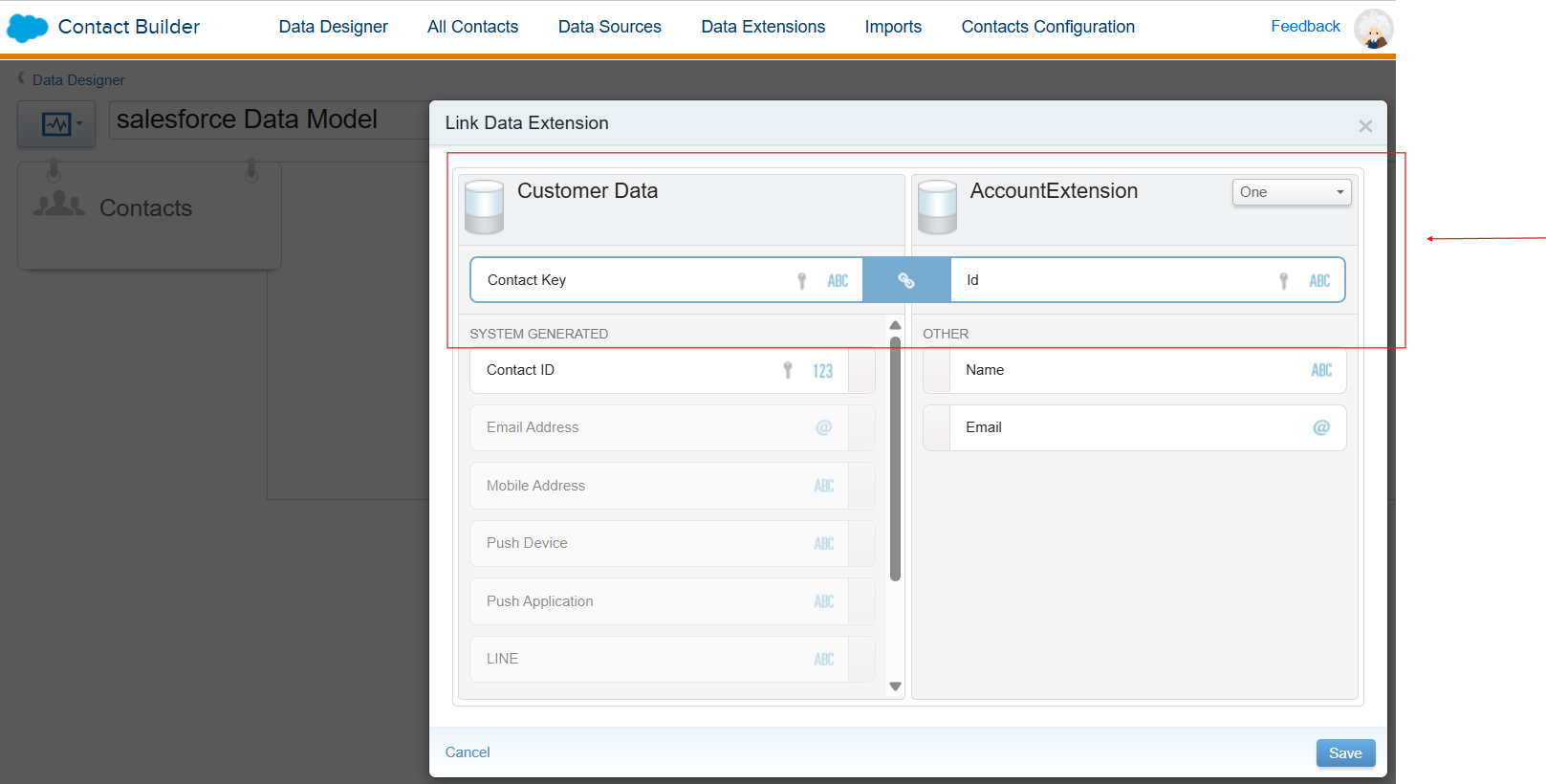This screenshot has width=1546, height=784.
Task: Open the Feedback link
Action: 1305,27
